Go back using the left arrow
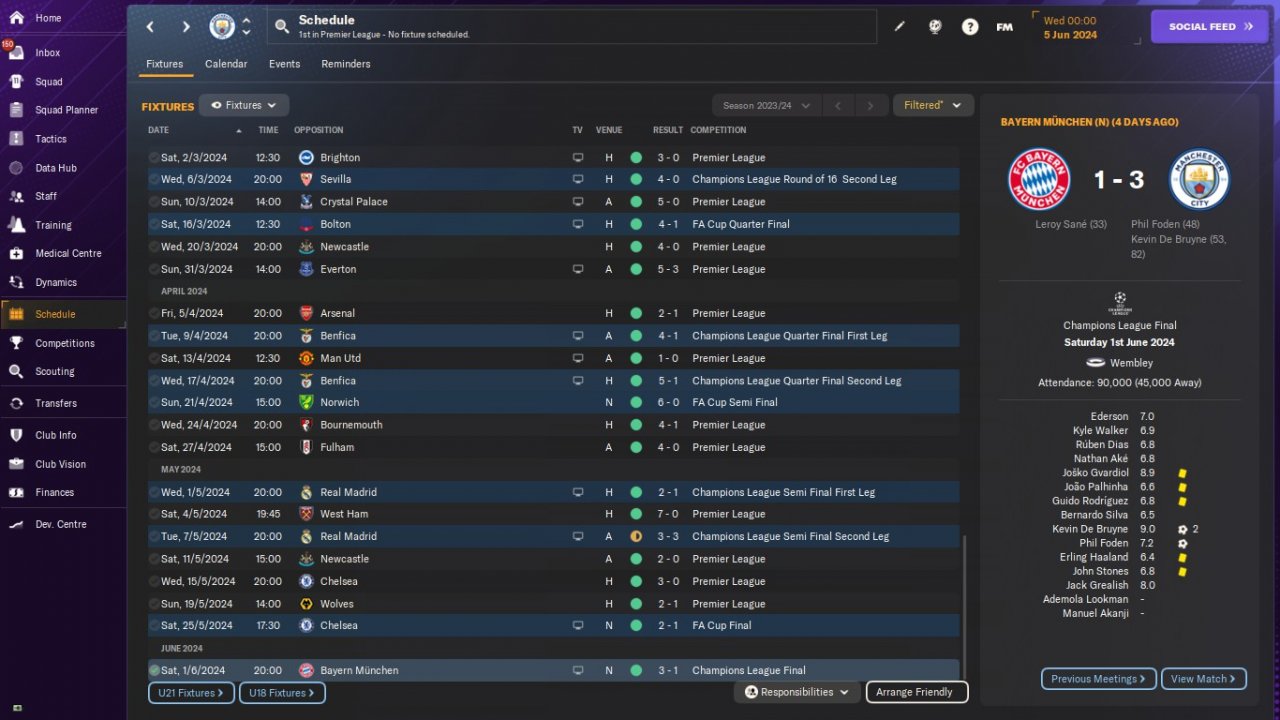The height and width of the screenshot is (720, 1280). (x=150, y=27)
